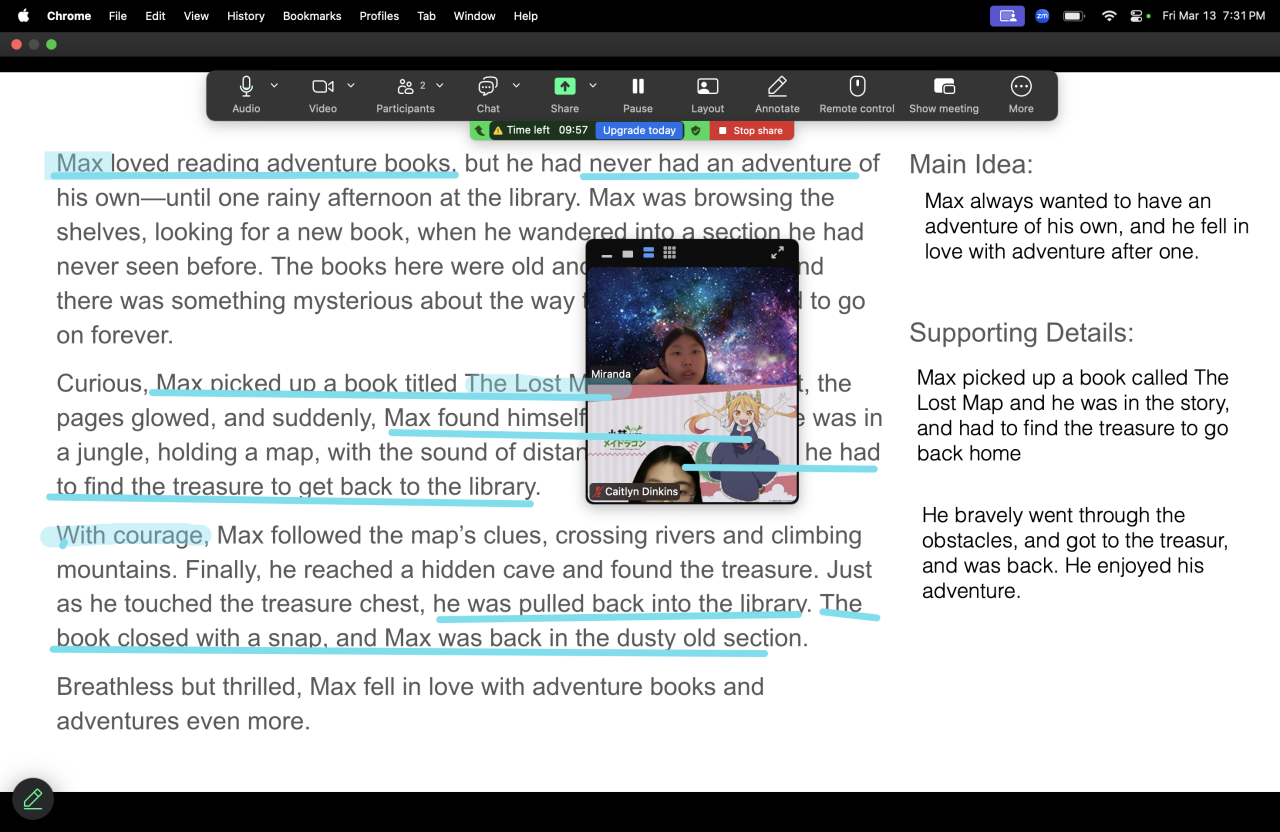Open the Layout options icon

pyautogui.click(x=707, y=87)
